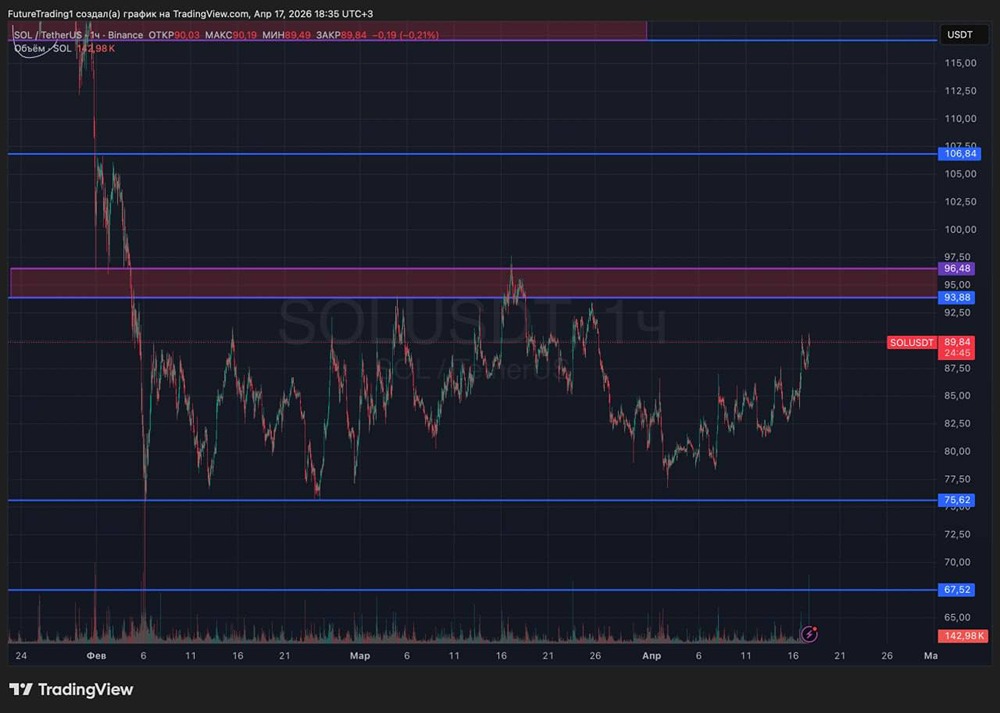Click the Апр month marker on time axis
The image size is (1000, 713).
pyautogui.click(x=651, y=656)
